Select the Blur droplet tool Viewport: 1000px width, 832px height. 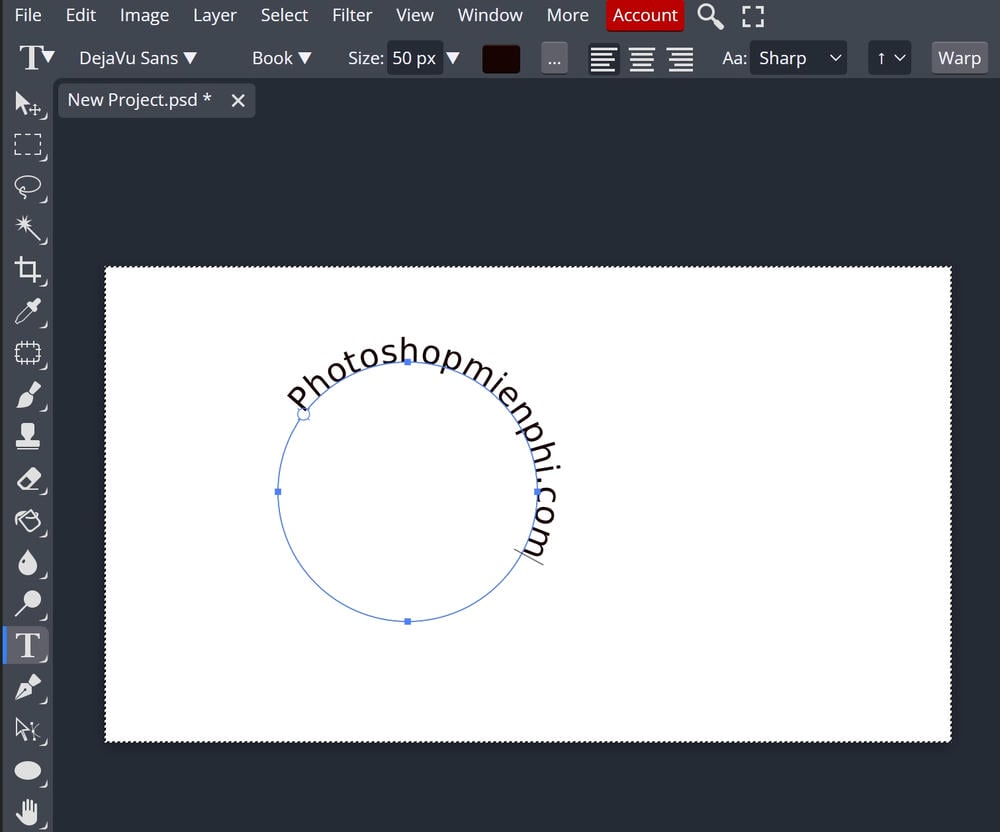pyautogui.click(x=27, y=562)
